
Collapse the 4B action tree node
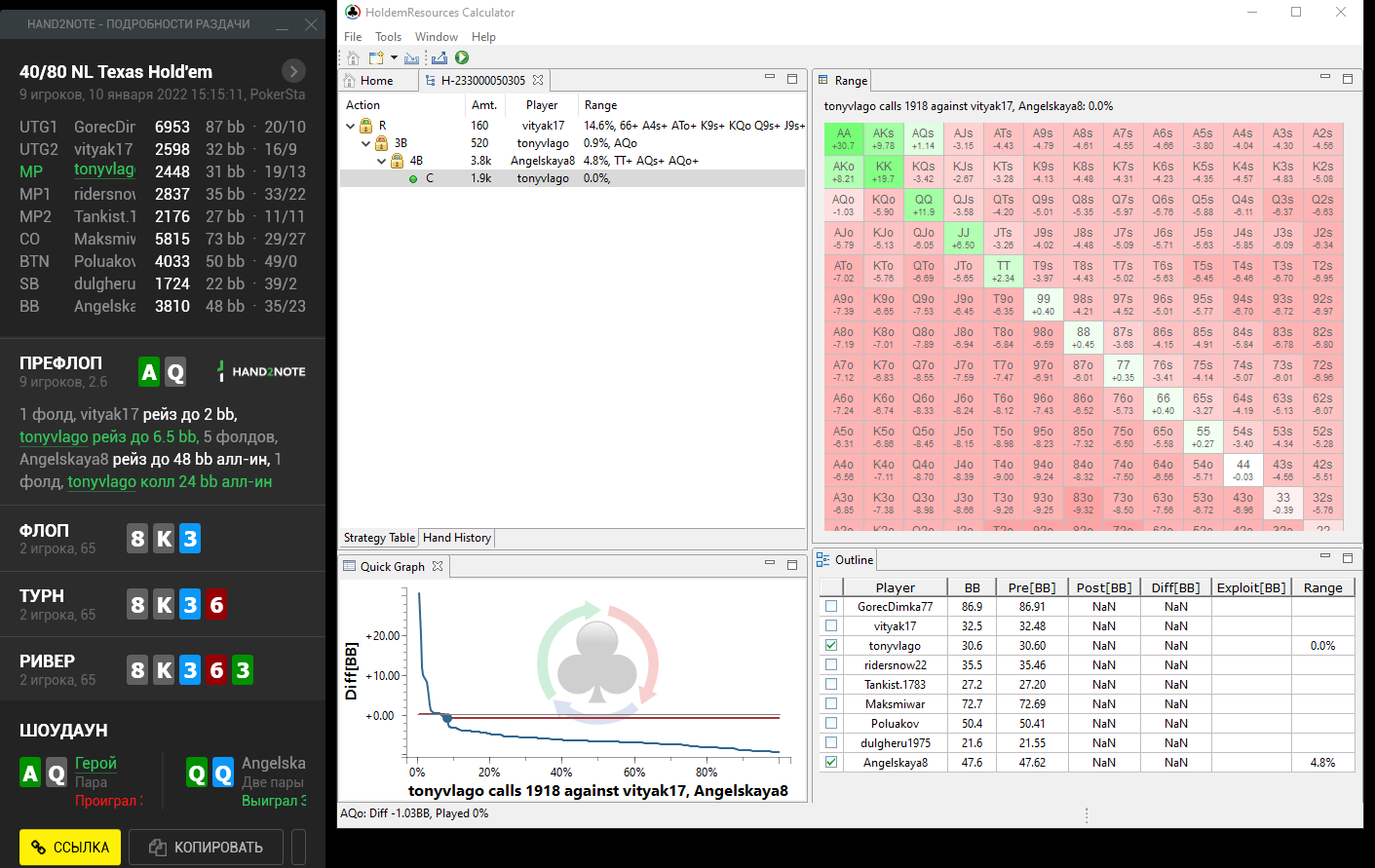click(x=382, y=161)
